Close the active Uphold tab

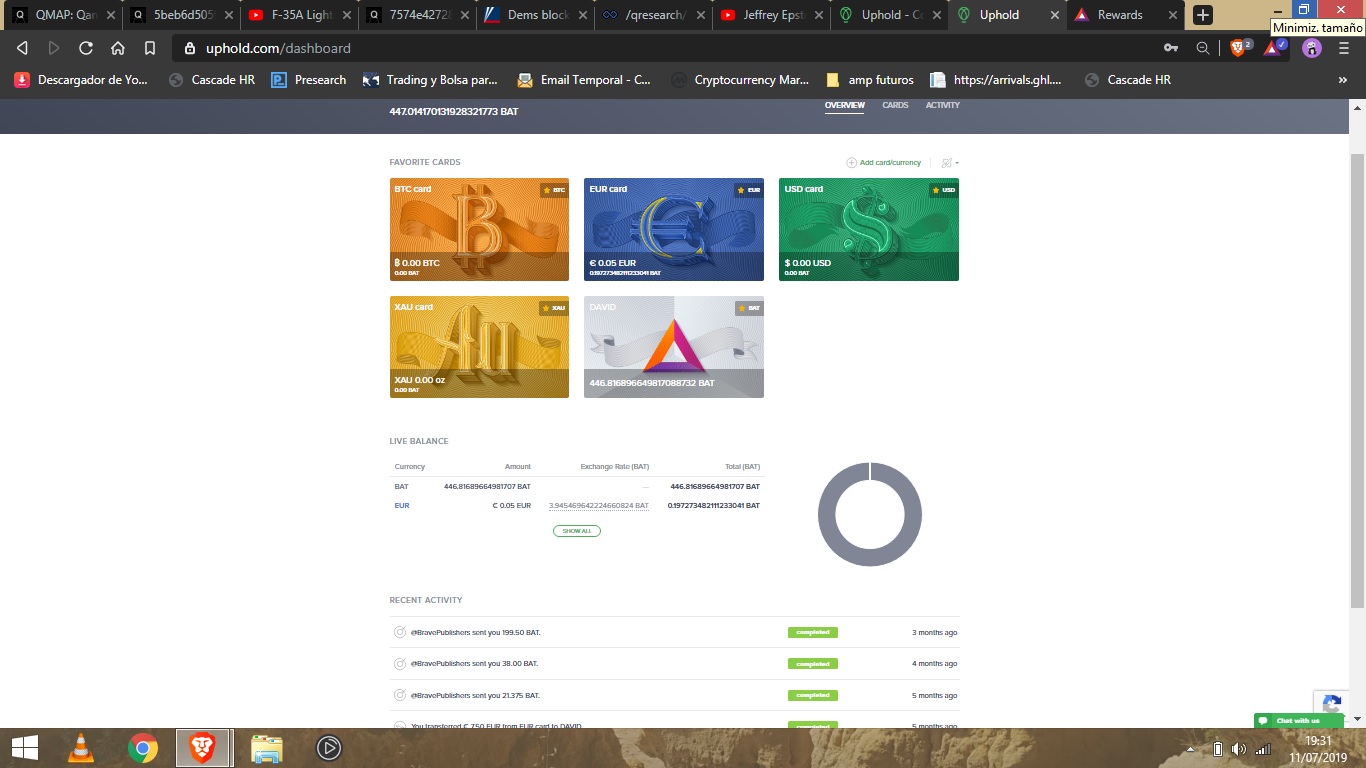tap(1054, 15)
